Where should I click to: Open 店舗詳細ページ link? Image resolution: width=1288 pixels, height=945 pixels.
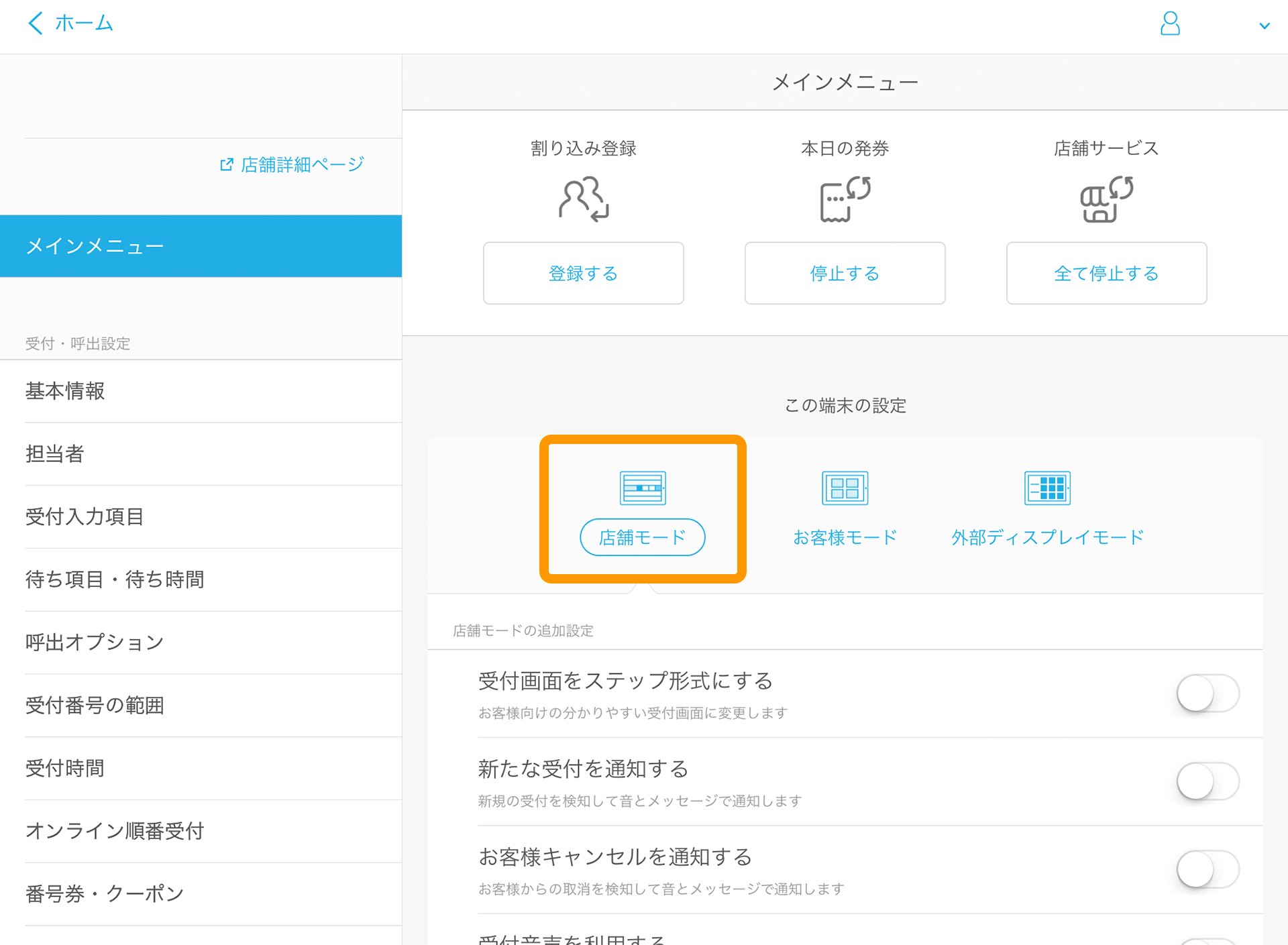[x=303, y=164]
